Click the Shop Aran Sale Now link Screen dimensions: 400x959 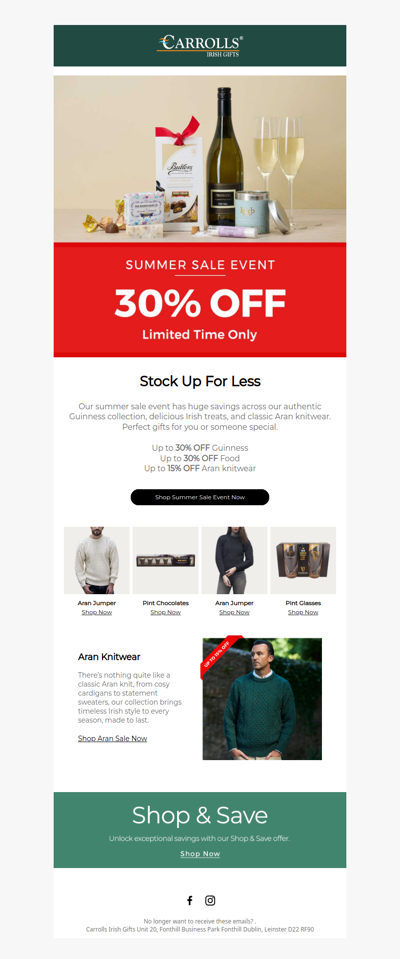[113, 738]
